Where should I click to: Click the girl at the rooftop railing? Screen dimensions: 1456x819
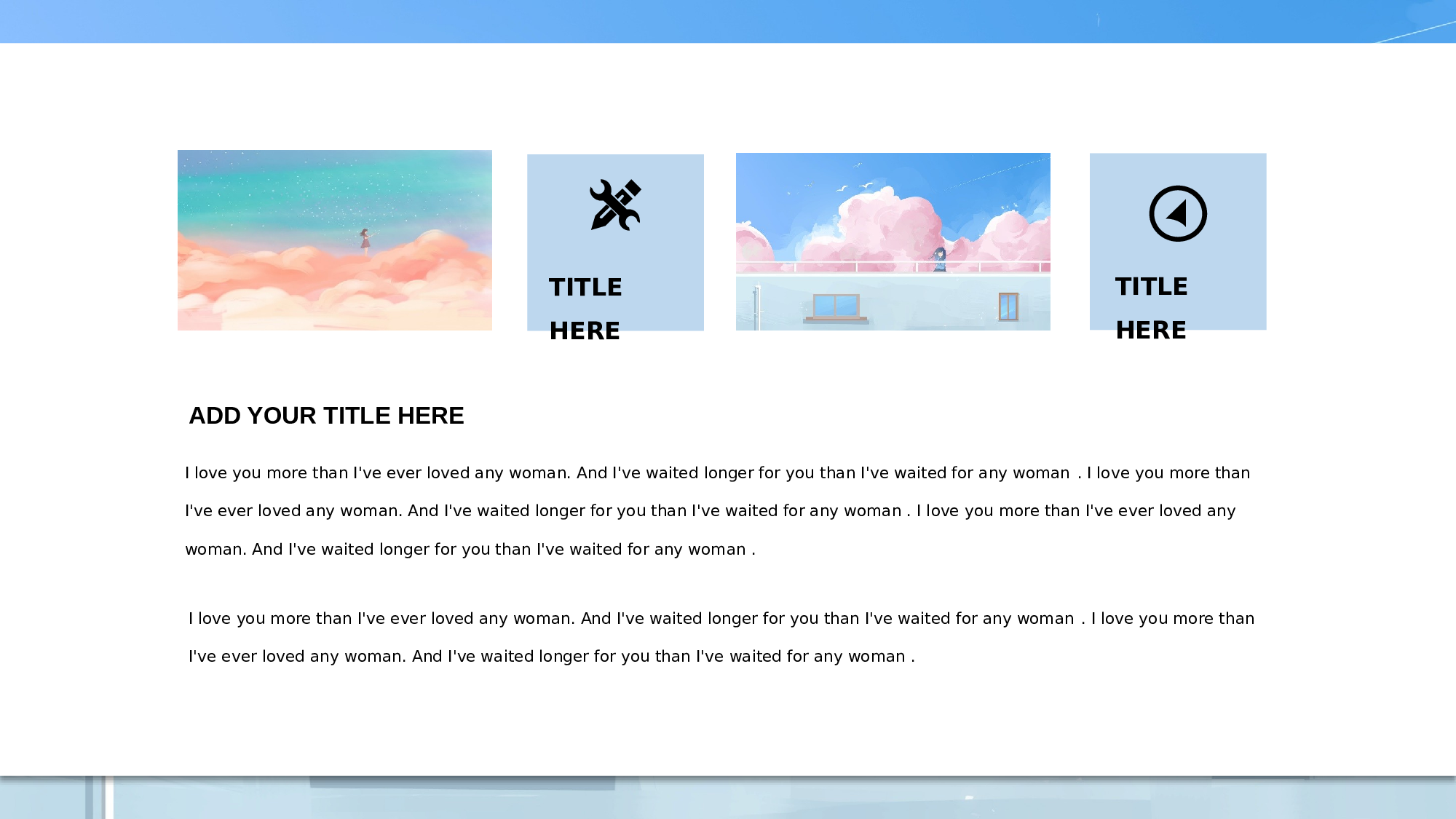pos(940,259)
